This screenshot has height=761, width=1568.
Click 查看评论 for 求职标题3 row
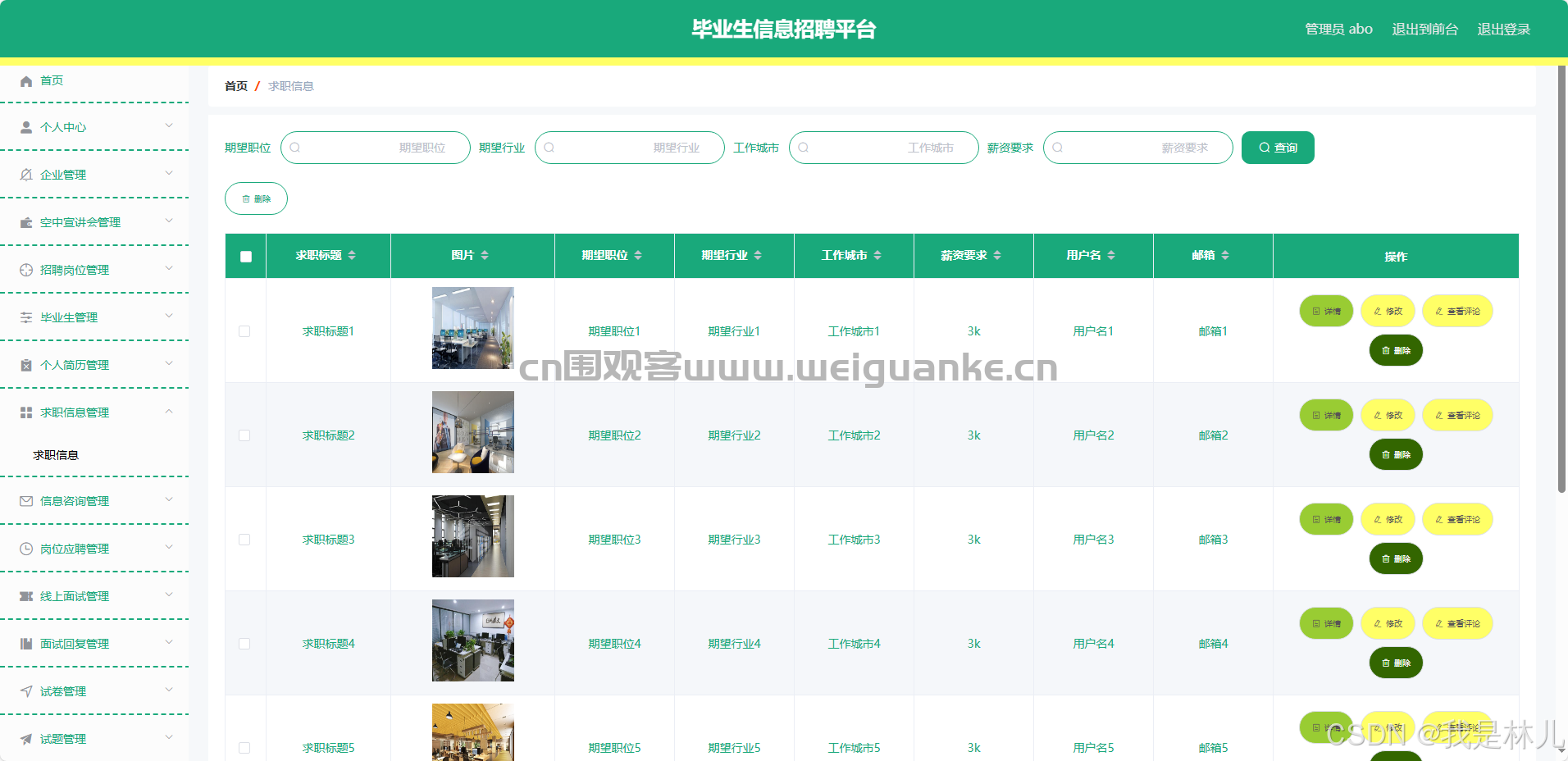click(x=1457, y=519)
